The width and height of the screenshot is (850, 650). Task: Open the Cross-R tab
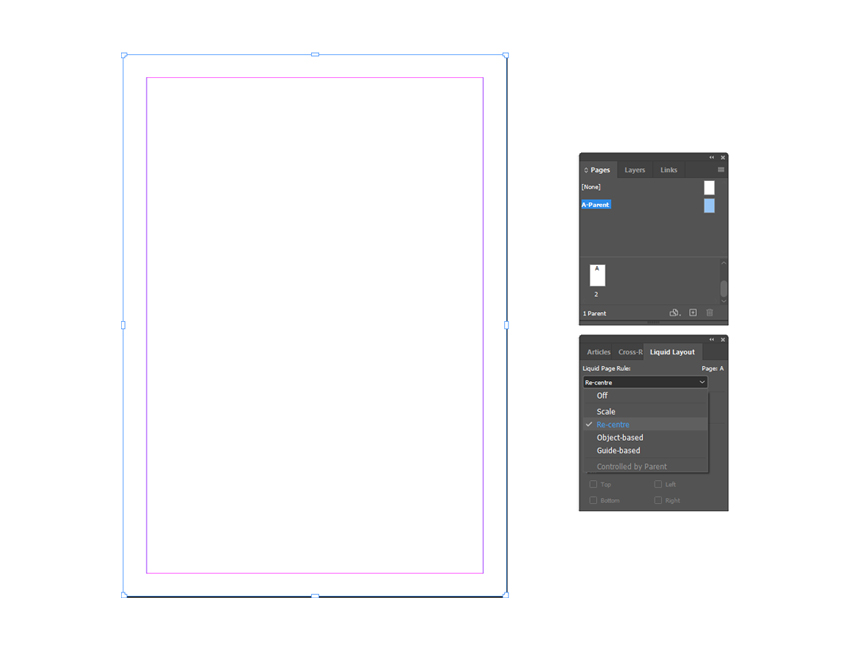tap(630, 352)
